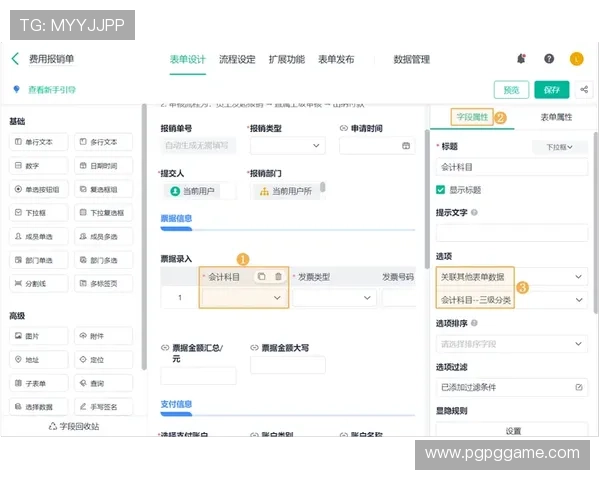
Task: Switch to the 数据管理 tab
Action: point(412,59)
